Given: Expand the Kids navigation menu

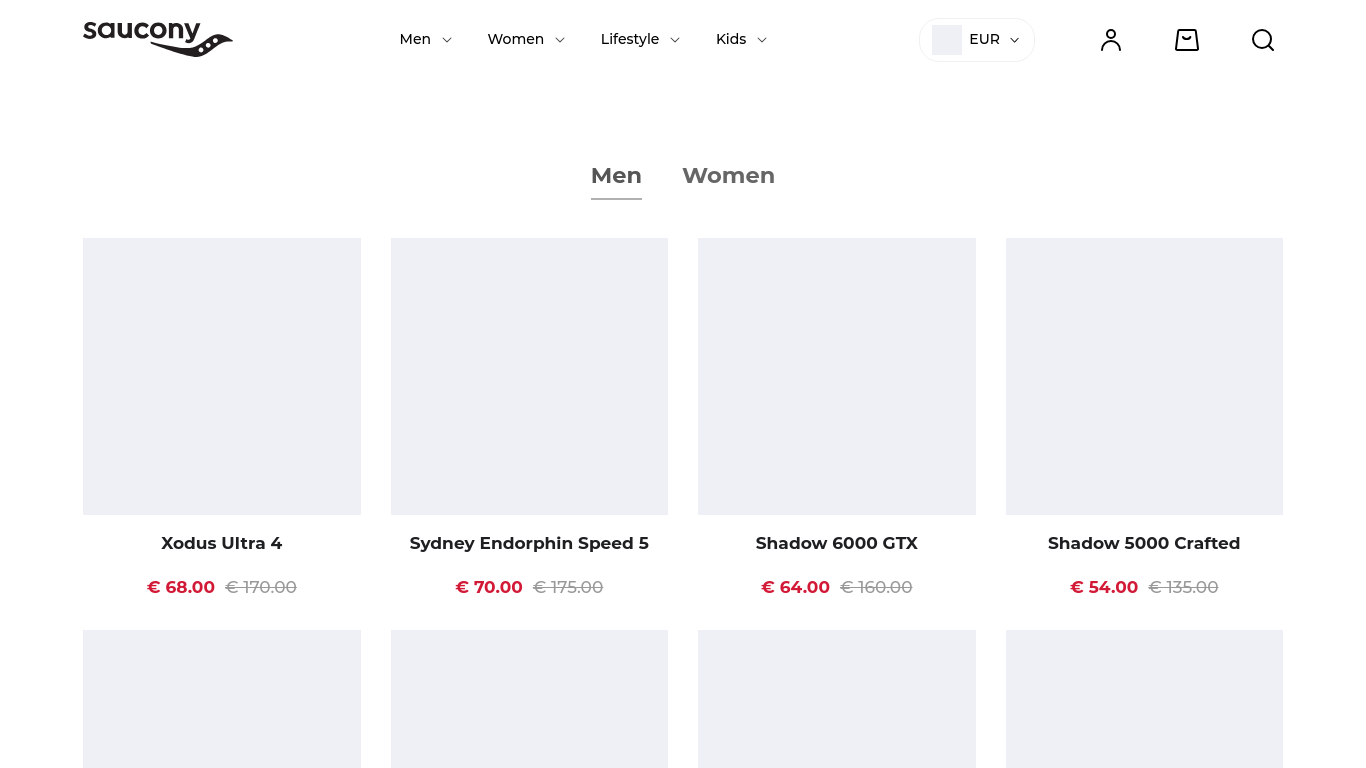Looking at the screenshot, I should click(741, 39).
